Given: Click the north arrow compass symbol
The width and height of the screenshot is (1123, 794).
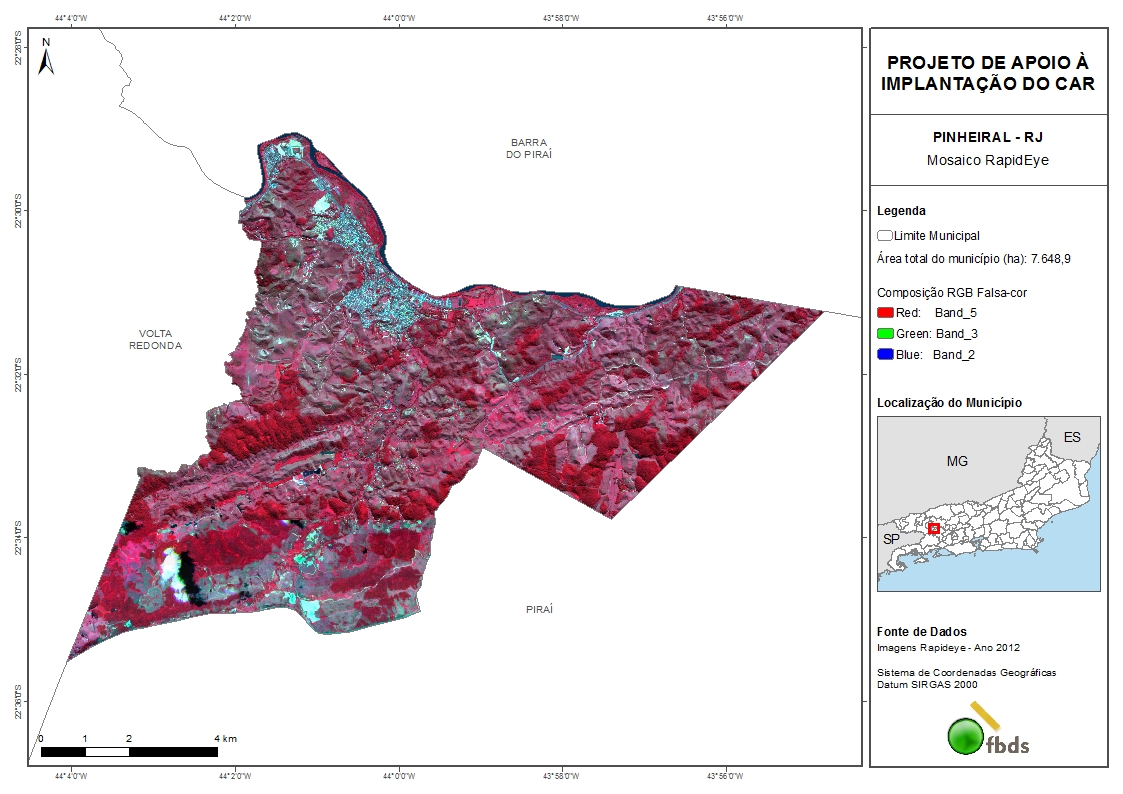Looking at the screenshot, I should (x=46, y=58).
